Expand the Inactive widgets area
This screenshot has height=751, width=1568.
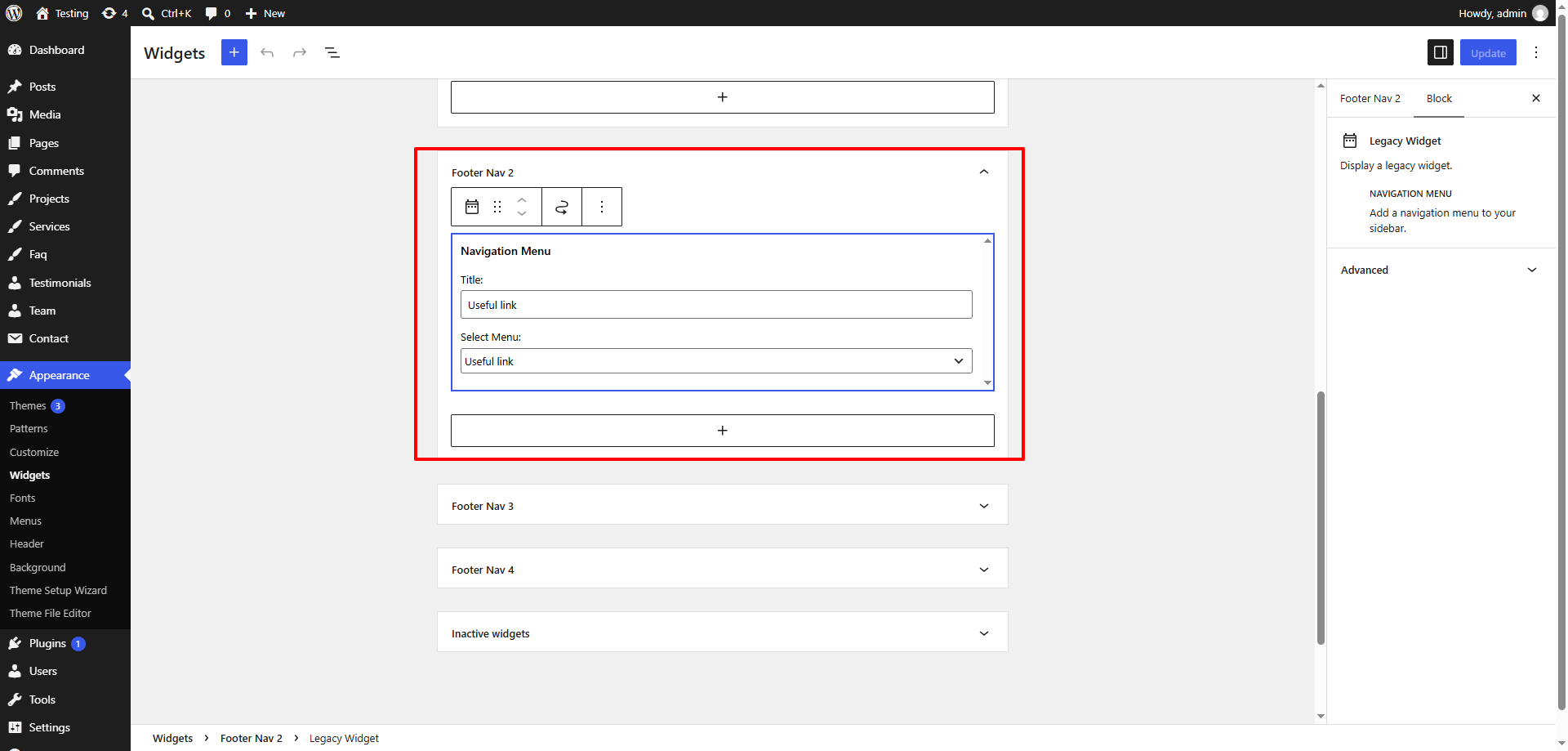click(723, 633)
